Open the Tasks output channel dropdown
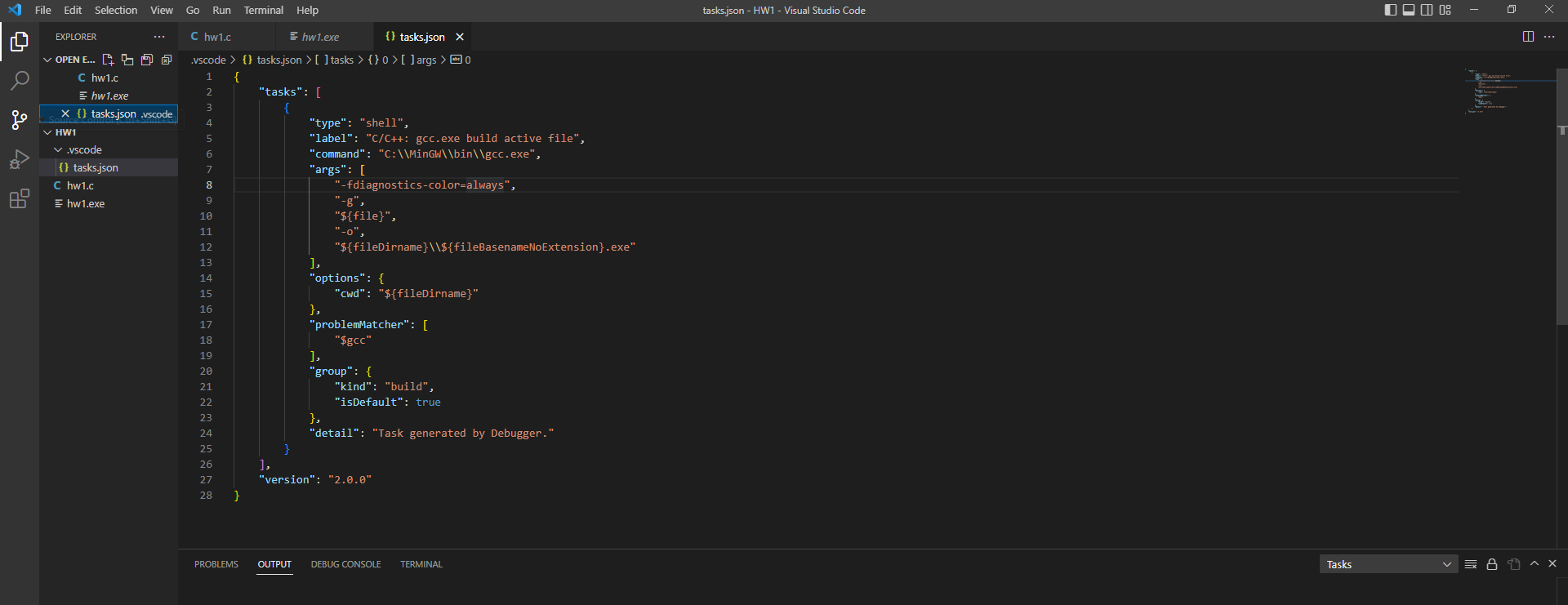The width and height of the screenshot is (1568, 605). [x=1388, y=564]
